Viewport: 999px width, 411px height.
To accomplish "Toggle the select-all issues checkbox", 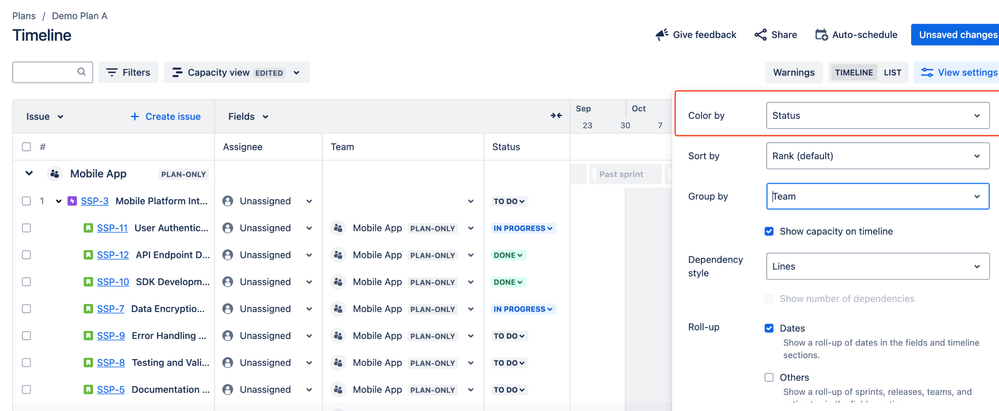I will pos(26,147).
